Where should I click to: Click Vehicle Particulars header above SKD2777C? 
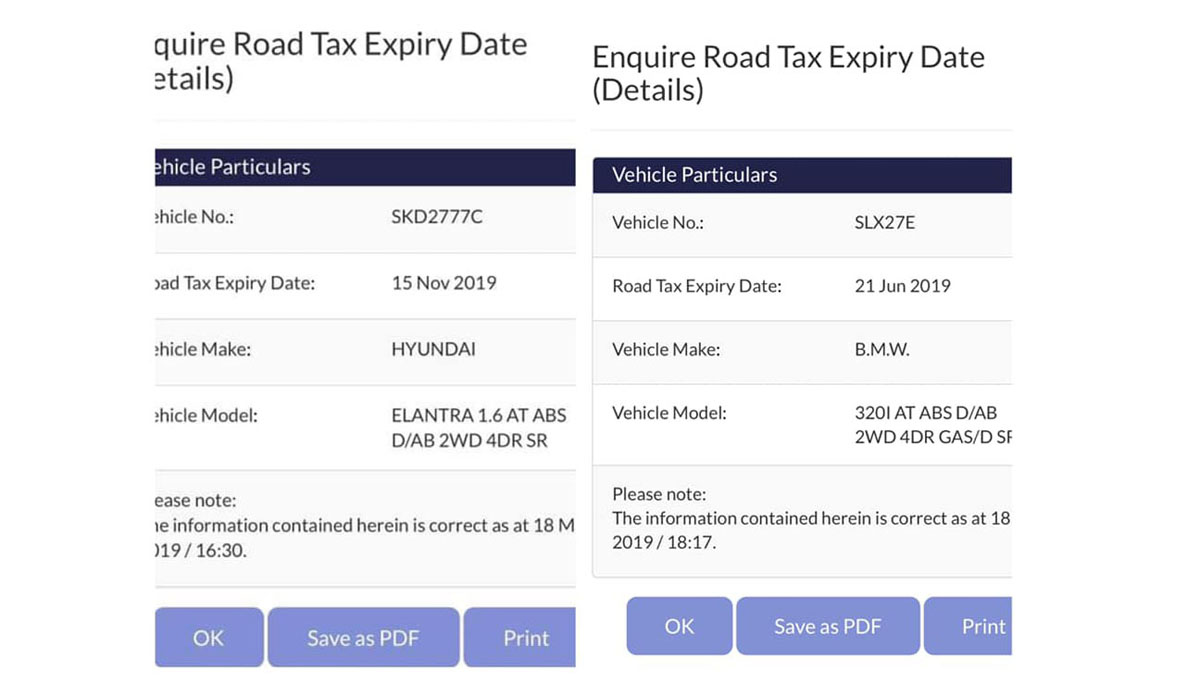coord(233,167)
